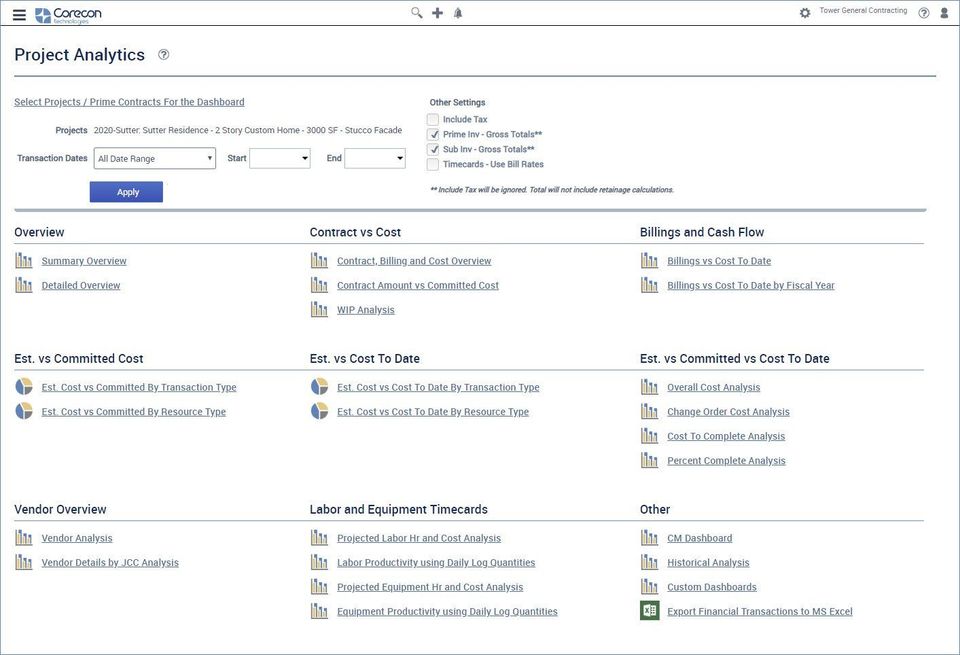Click chart icon beside Projected Labor Hr and Cost Analysis
960x655 pixels.
(x=319, y=538)
